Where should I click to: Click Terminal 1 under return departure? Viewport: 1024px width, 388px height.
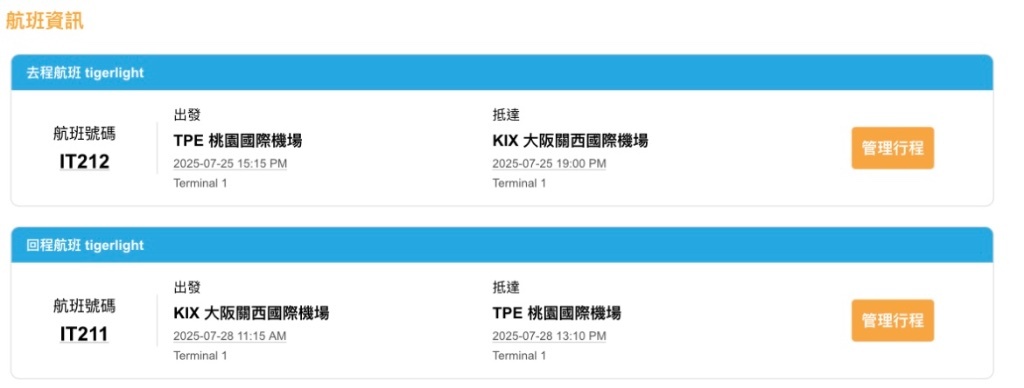point(200,356)
